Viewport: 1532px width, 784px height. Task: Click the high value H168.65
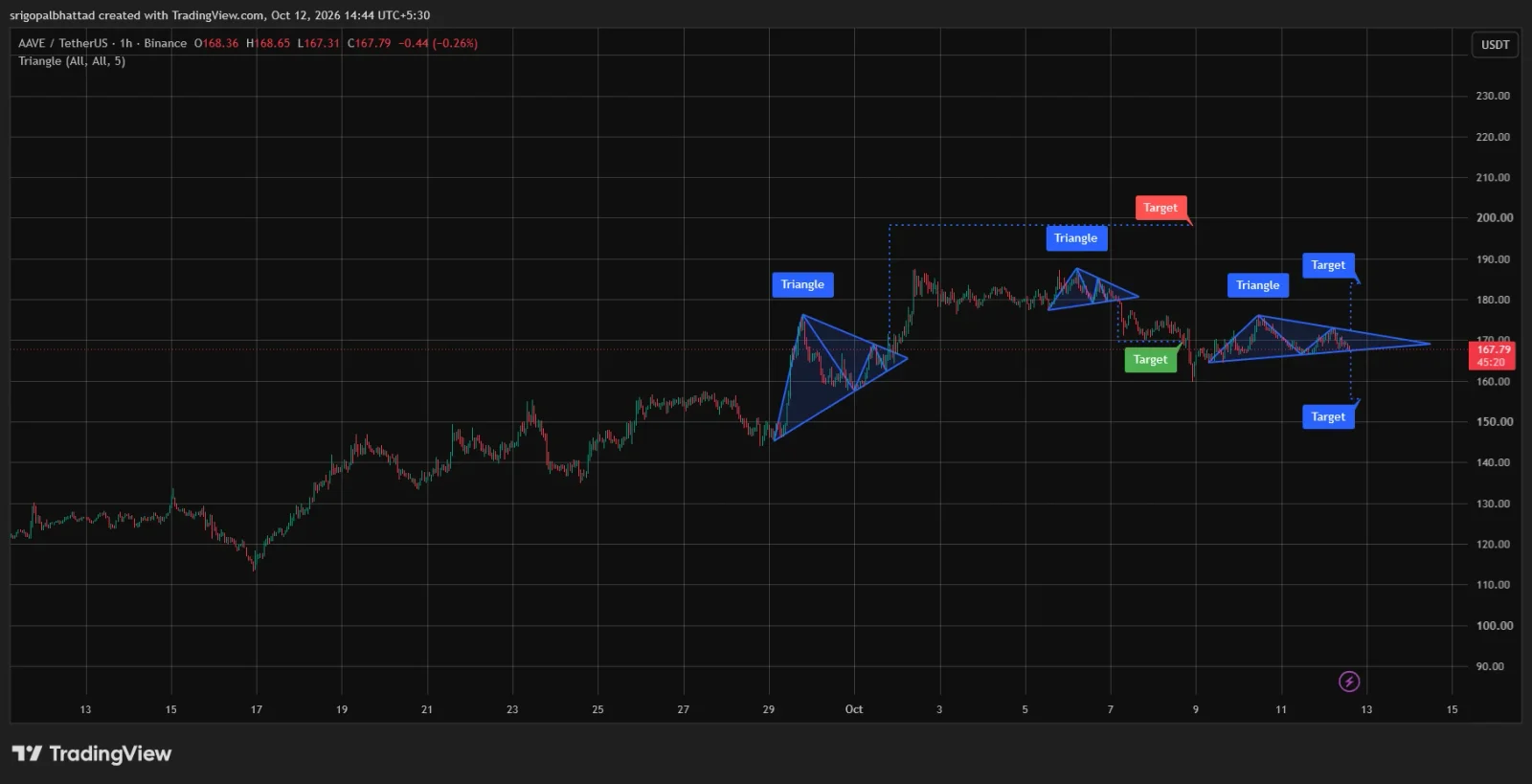point(268,43)
